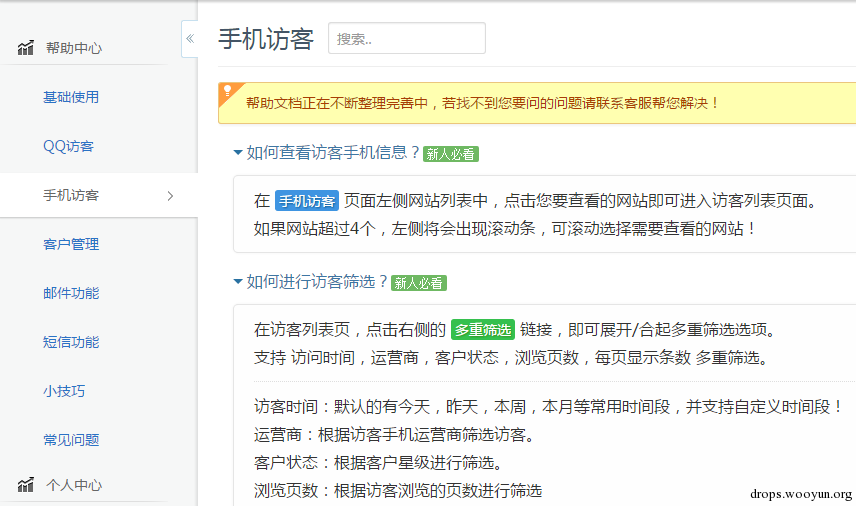This screenshot has width=856, height=506.
Task: Open the 基础使用 menu item
Action: [x=71, y=98]
